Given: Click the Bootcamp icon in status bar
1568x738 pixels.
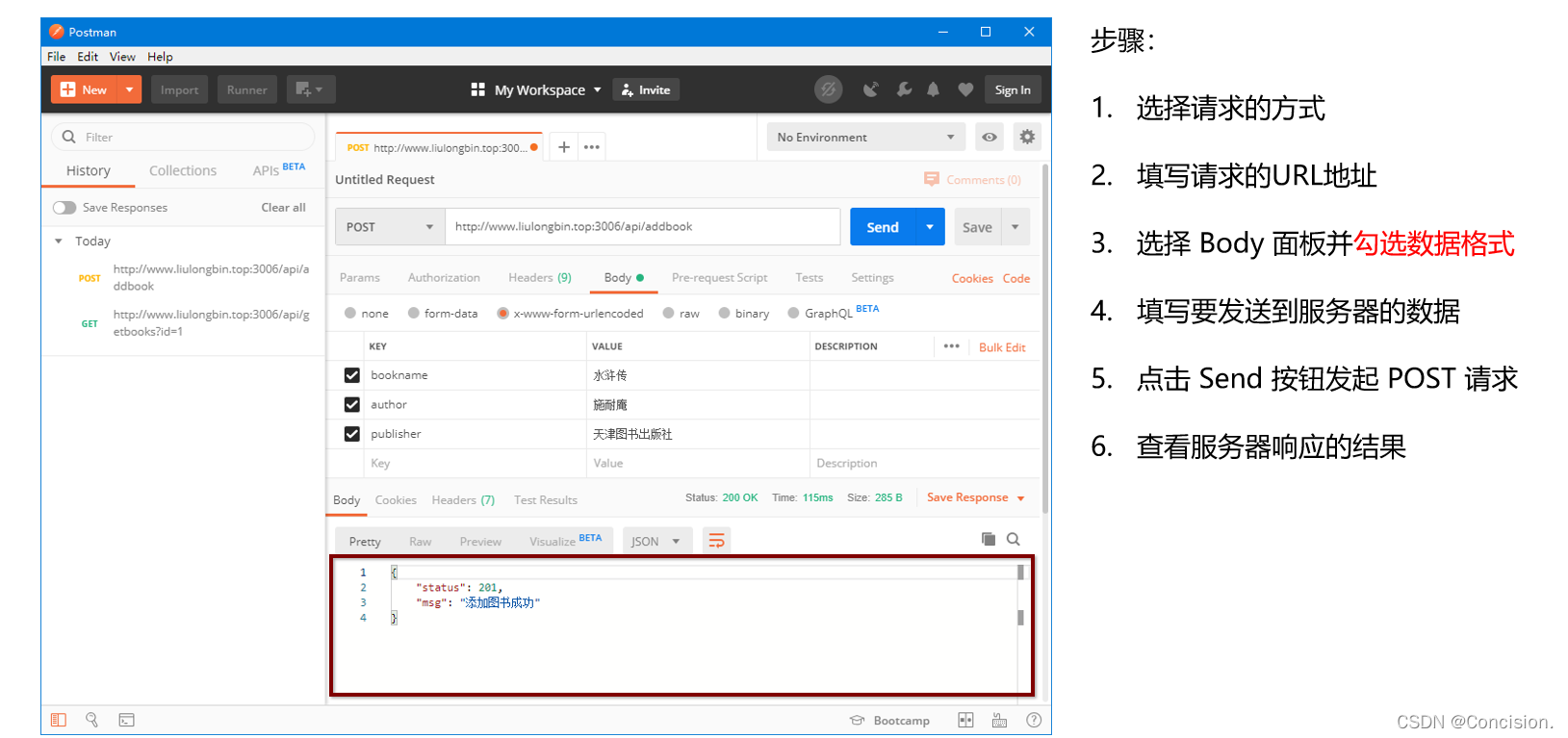Looking at the screenshot, I should tap(858, 720).
